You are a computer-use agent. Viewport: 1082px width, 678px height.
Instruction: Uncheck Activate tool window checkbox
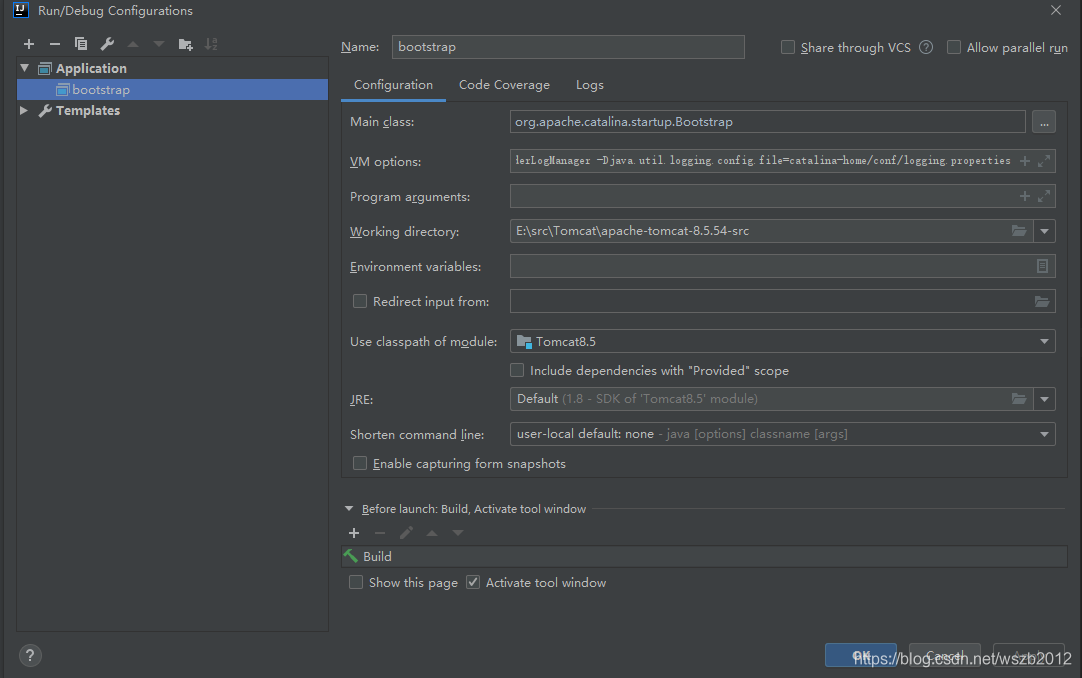click(473, 583)
